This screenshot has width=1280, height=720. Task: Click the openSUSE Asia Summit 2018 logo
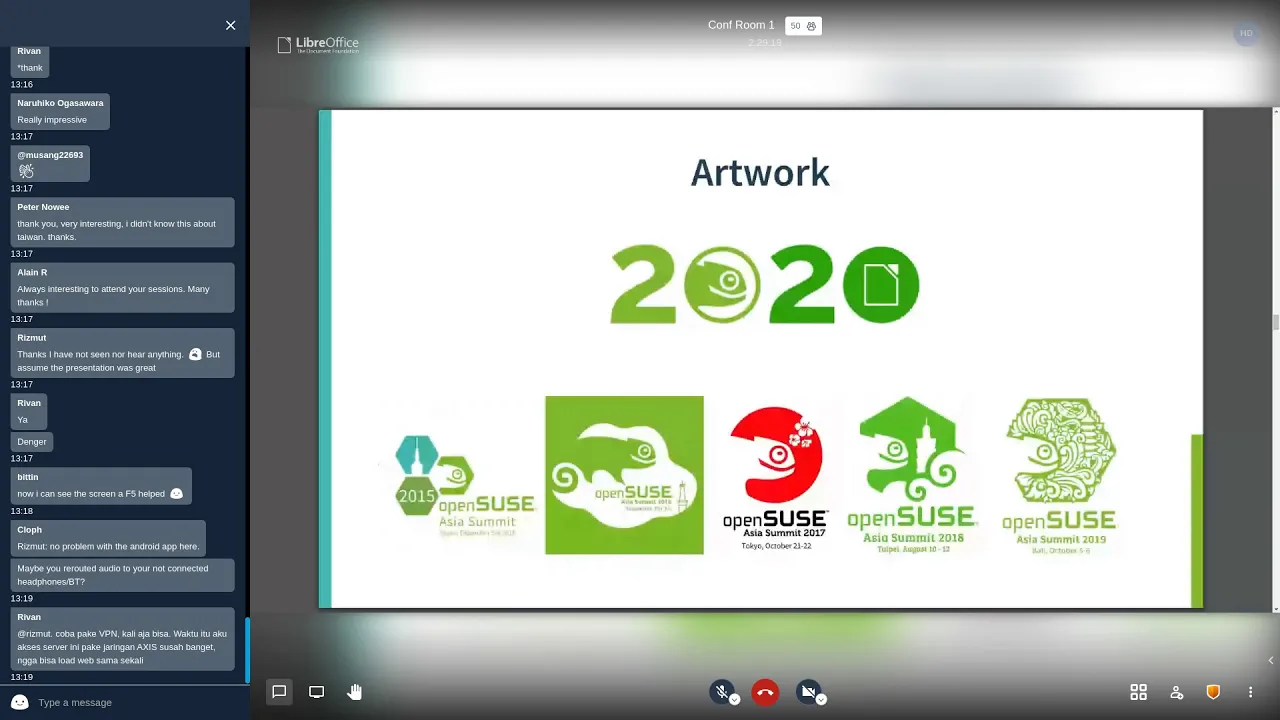coord(912,476)
